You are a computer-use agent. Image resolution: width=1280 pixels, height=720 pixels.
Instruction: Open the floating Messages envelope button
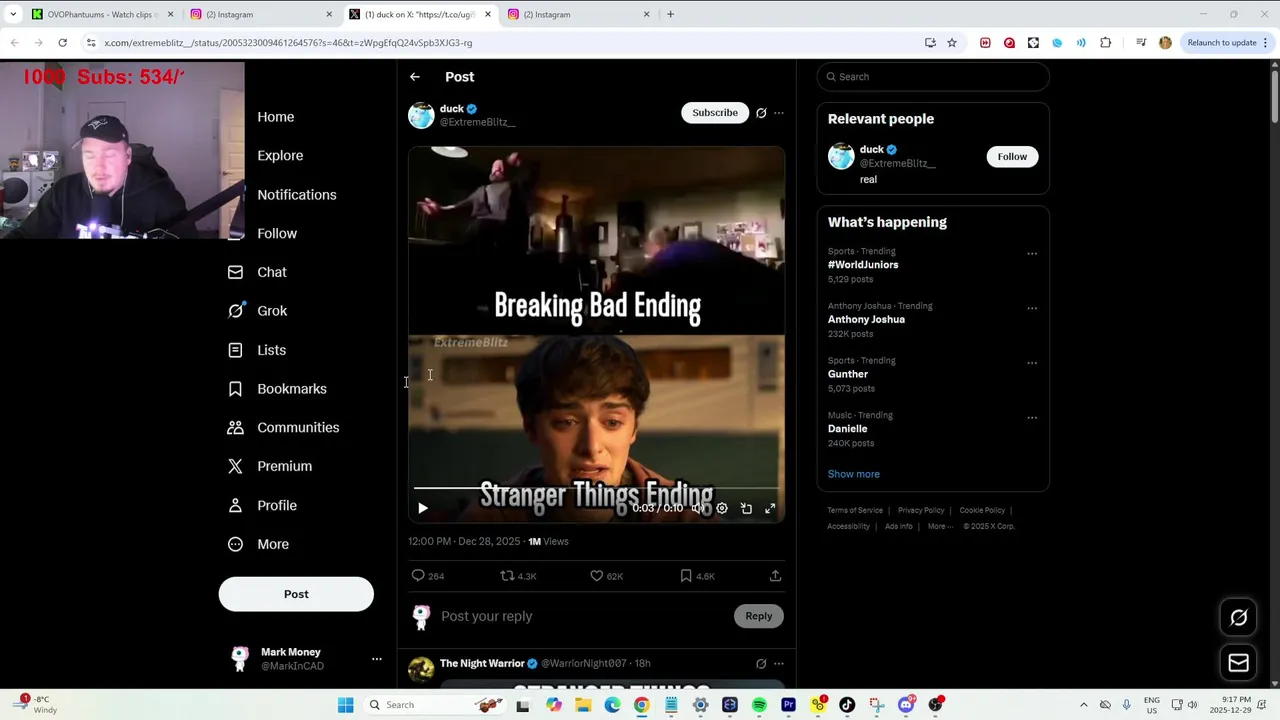[1238, 662]
